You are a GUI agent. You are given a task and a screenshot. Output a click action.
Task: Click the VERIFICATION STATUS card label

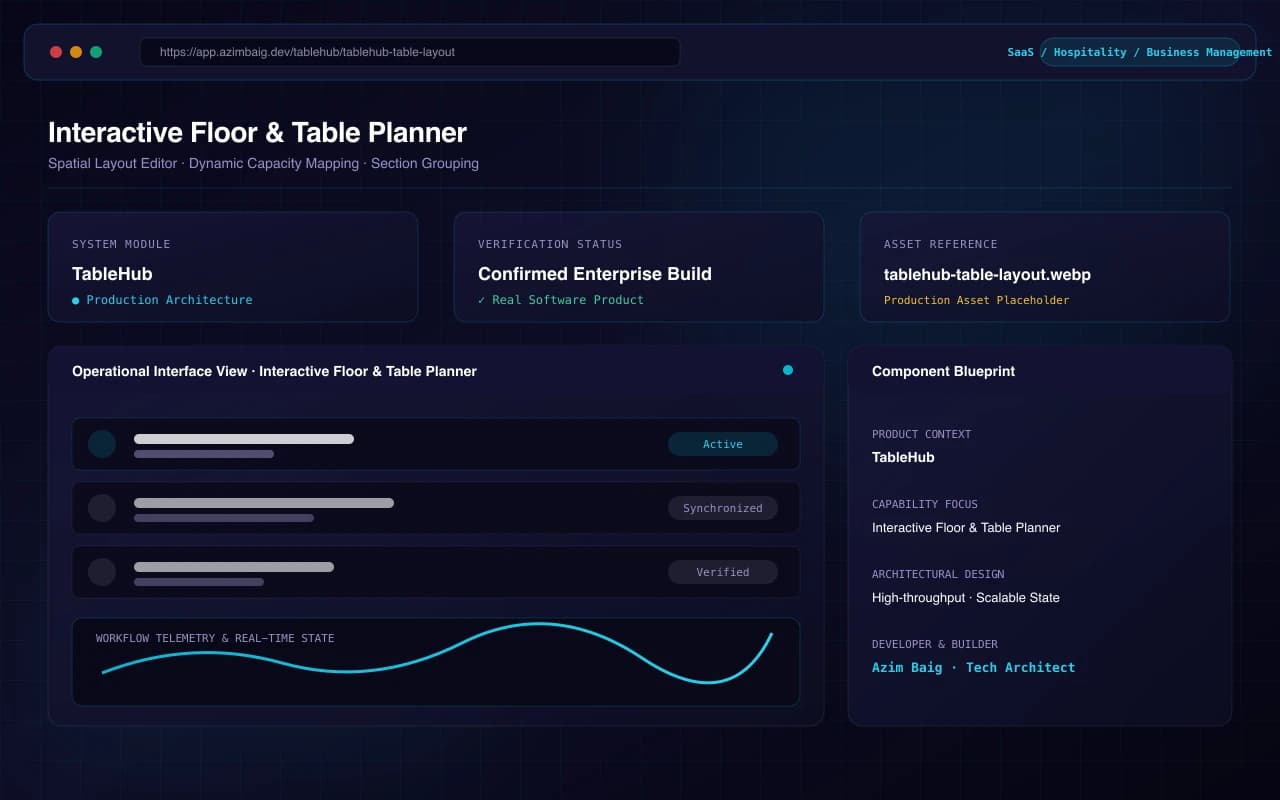550,244
